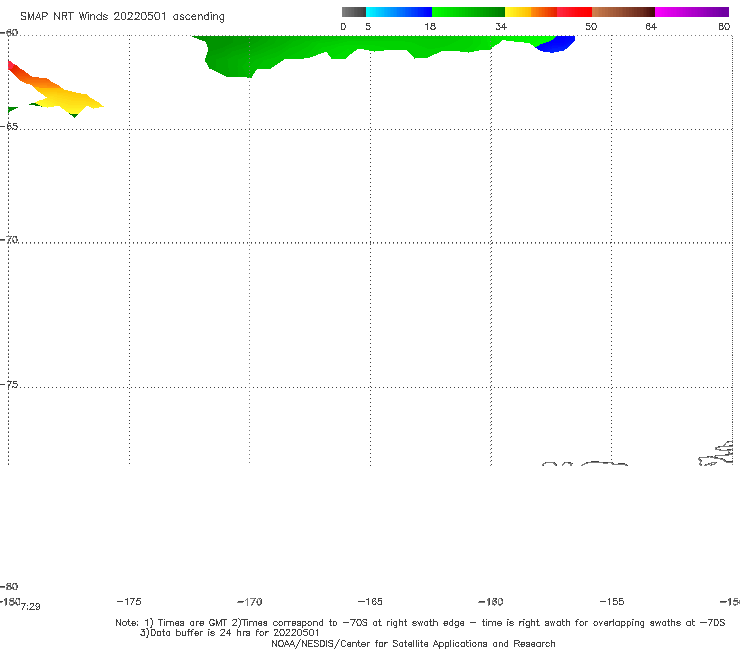The height and width of the screenshot is (650, 740).
Task: Click the longitude label '-165'
Action: click(370, 601)
